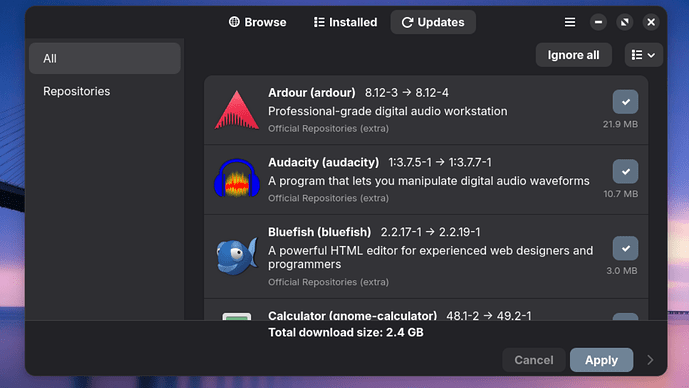Viewport: 689px width, 388px height.
Task: Uncheck the Ardour update checkbox
Action: 625,102
